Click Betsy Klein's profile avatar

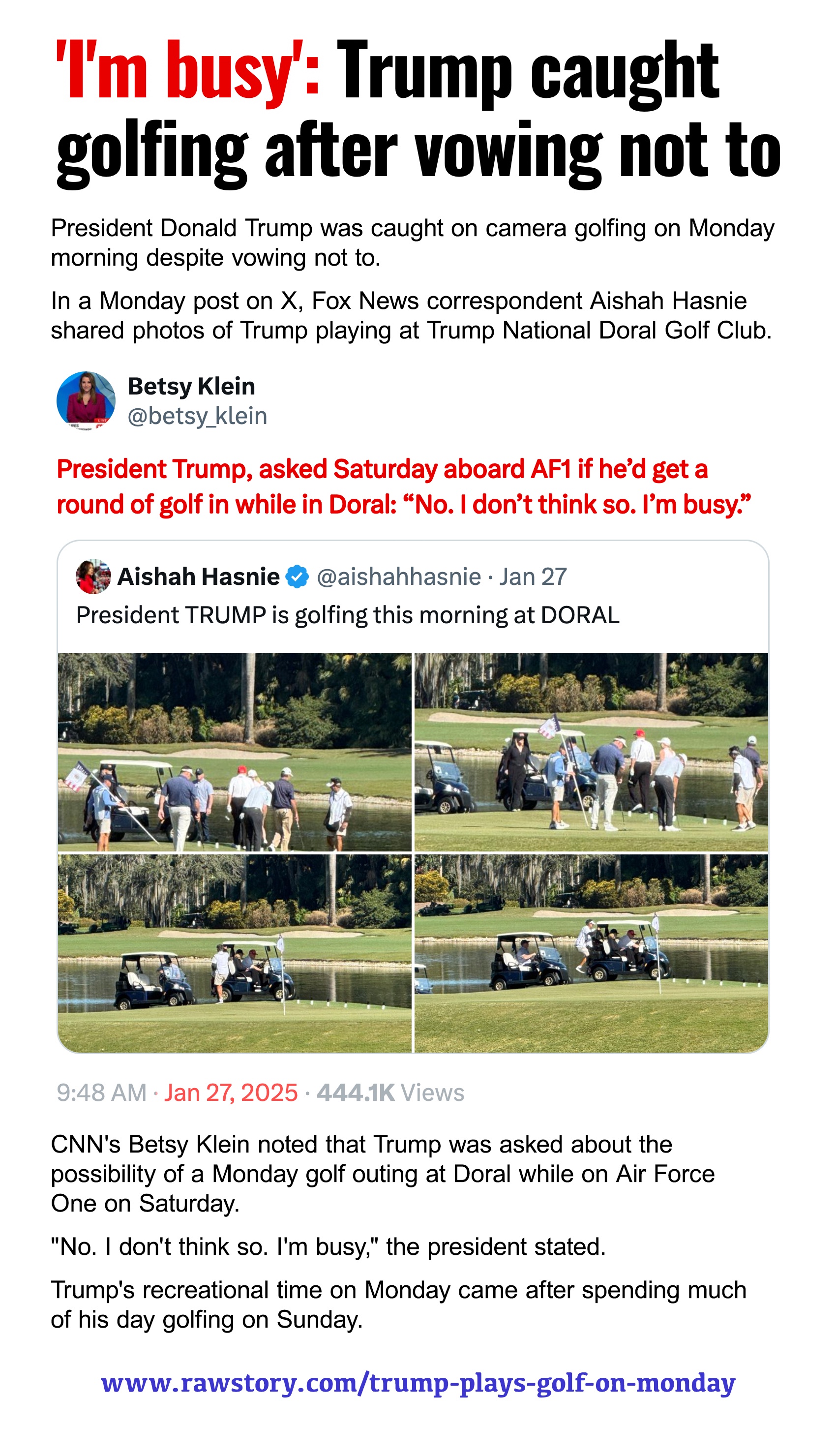point(86,401)
